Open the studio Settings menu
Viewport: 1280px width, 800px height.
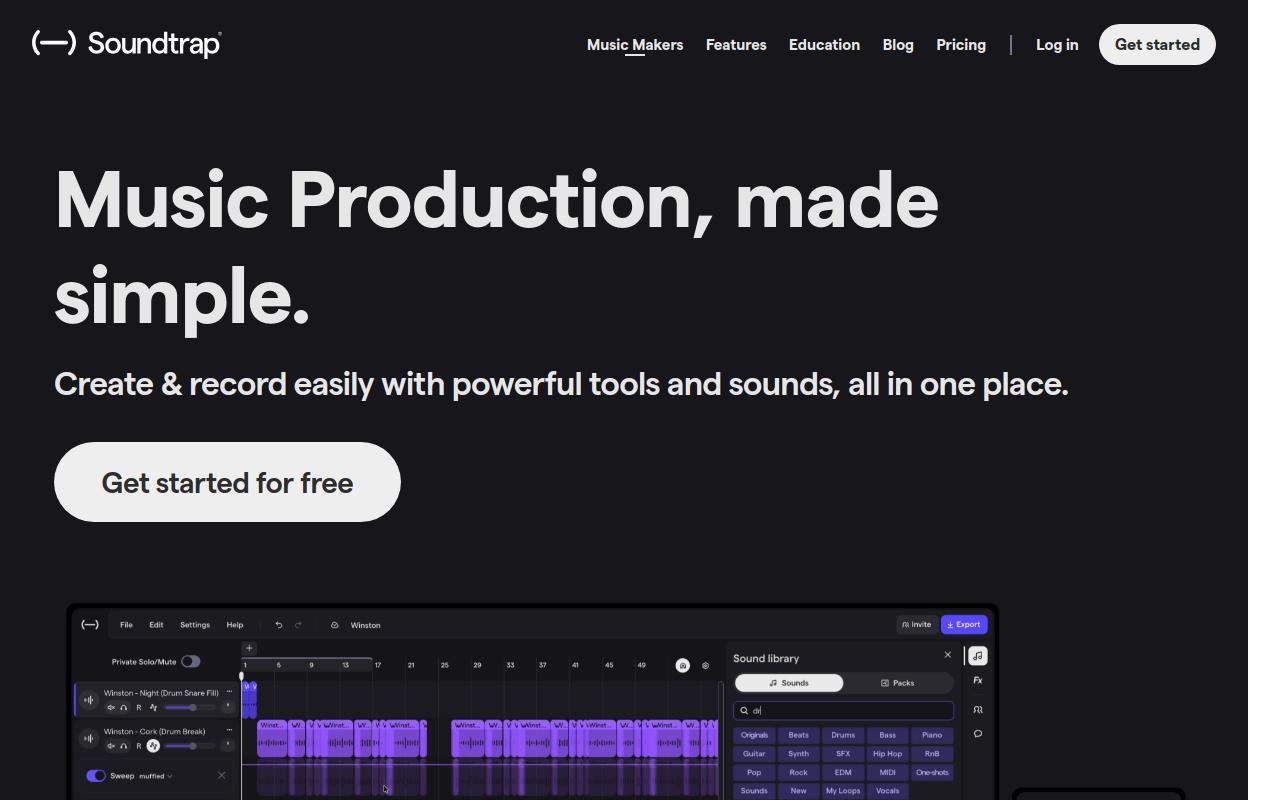[x=195, y=625]
